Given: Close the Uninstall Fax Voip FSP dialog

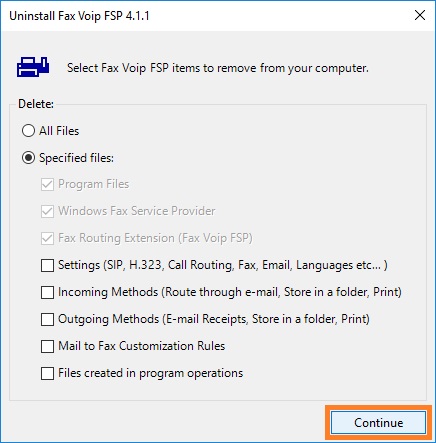Looking at the screenshot, I should 420,15.
